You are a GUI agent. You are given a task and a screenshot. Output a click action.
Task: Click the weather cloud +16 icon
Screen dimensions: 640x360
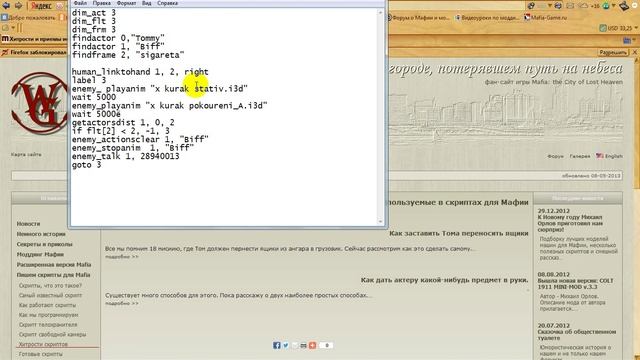click(x=589, y=6)
